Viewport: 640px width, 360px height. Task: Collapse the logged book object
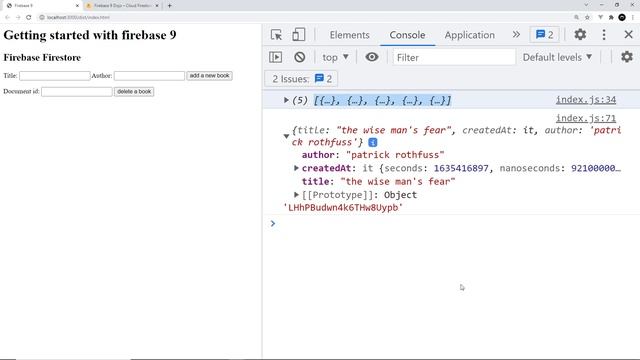pyautogui.click(x=286, y=136)
